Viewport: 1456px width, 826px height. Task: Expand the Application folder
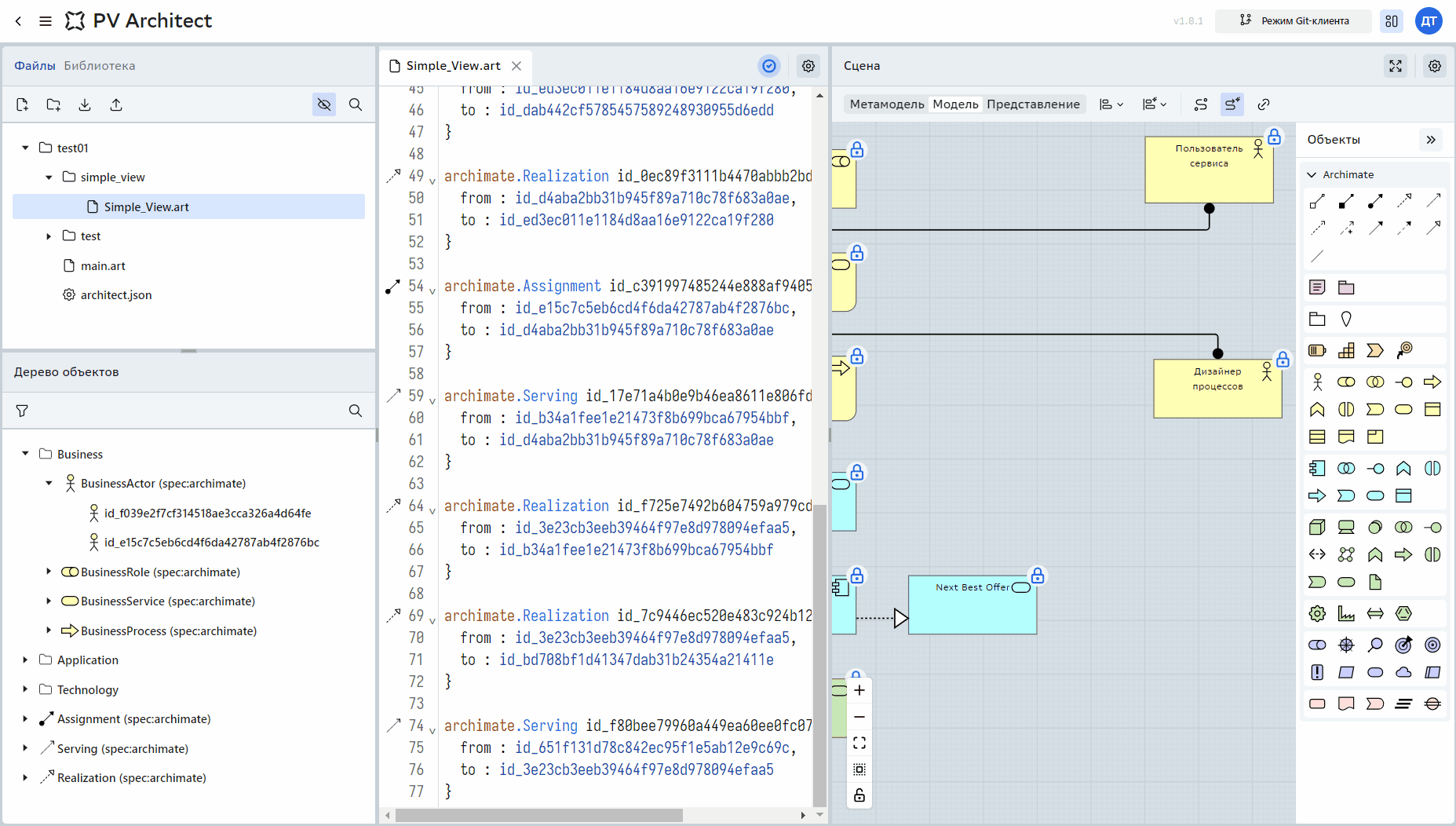pos(25,660)
